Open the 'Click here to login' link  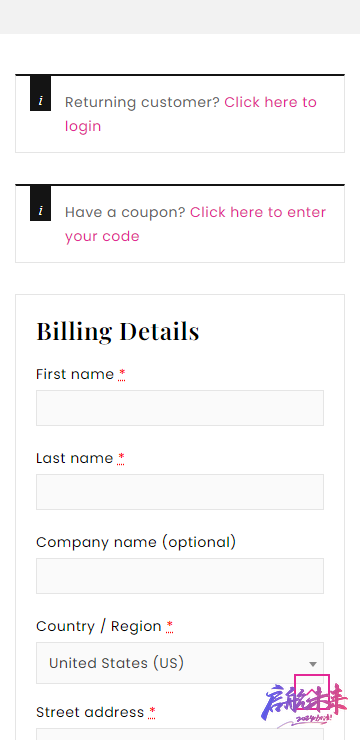tap(191, 114)
